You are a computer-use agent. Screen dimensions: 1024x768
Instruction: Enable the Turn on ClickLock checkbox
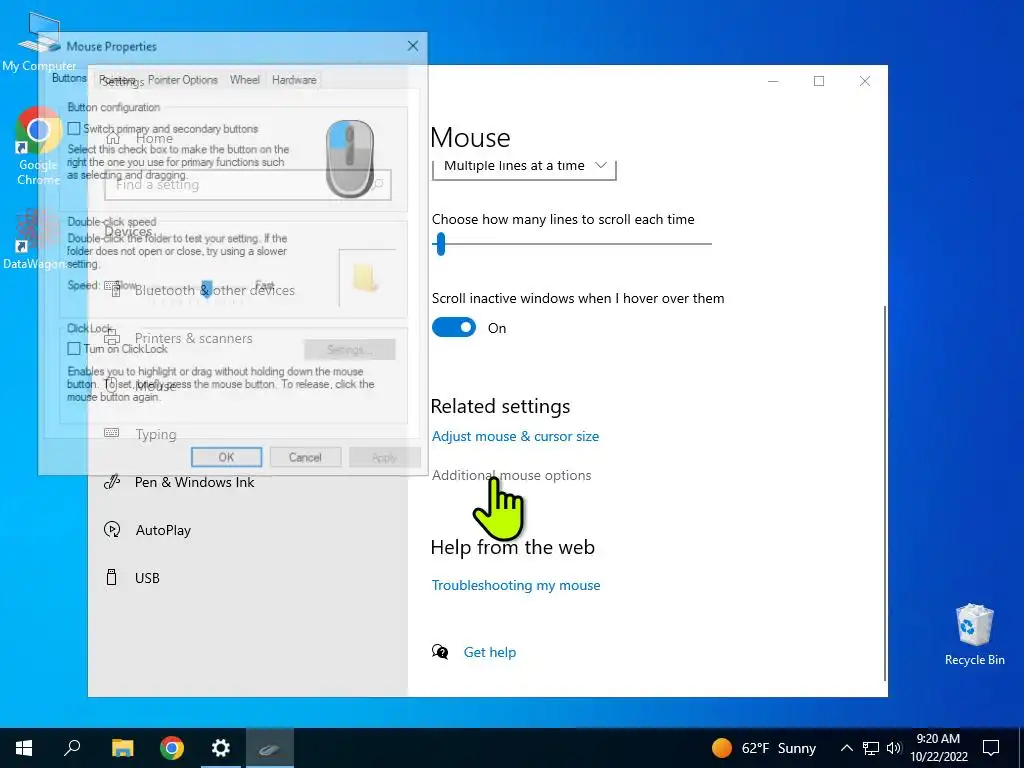74,349
